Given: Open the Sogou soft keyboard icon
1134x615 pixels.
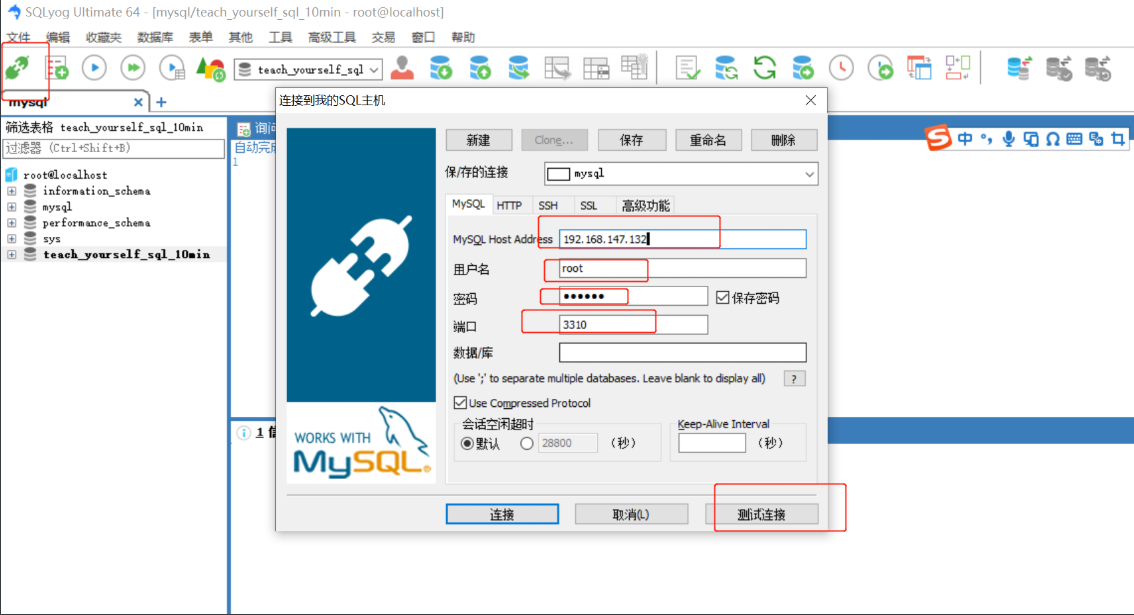Looking at the screenshot, I should tap(1074, 138).
